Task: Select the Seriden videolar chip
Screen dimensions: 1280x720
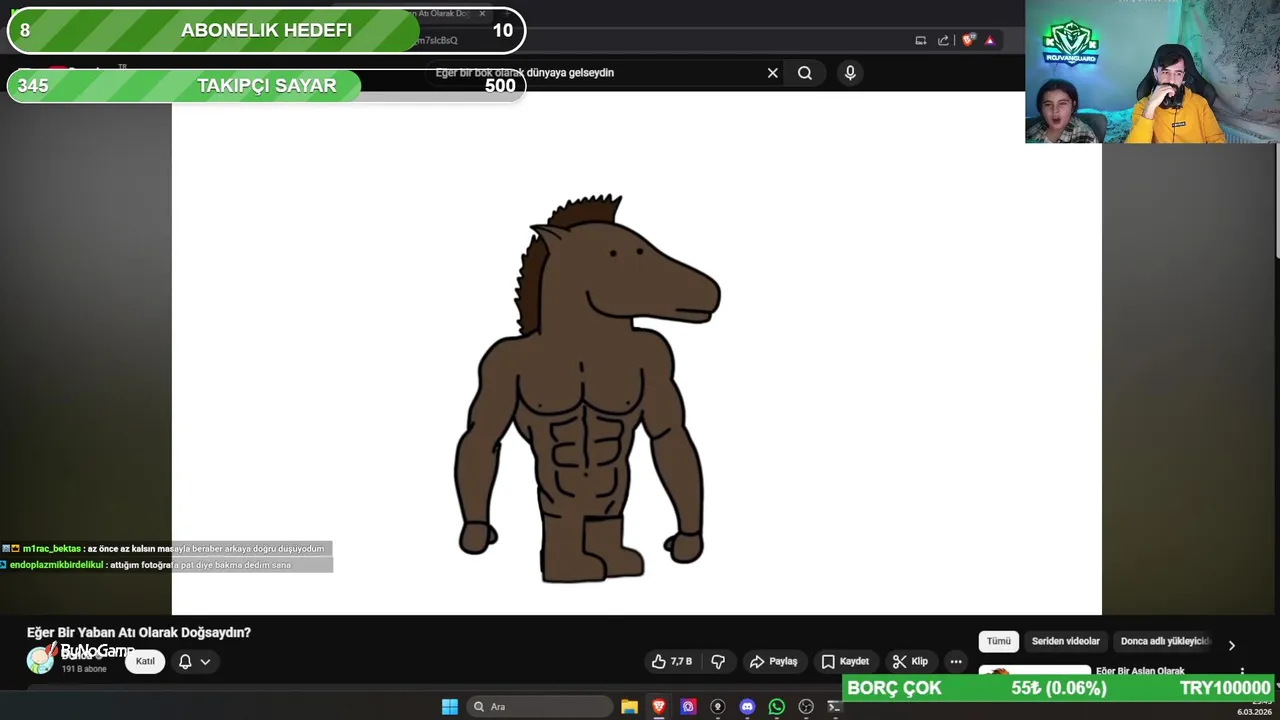Action: pos(1066,641)
